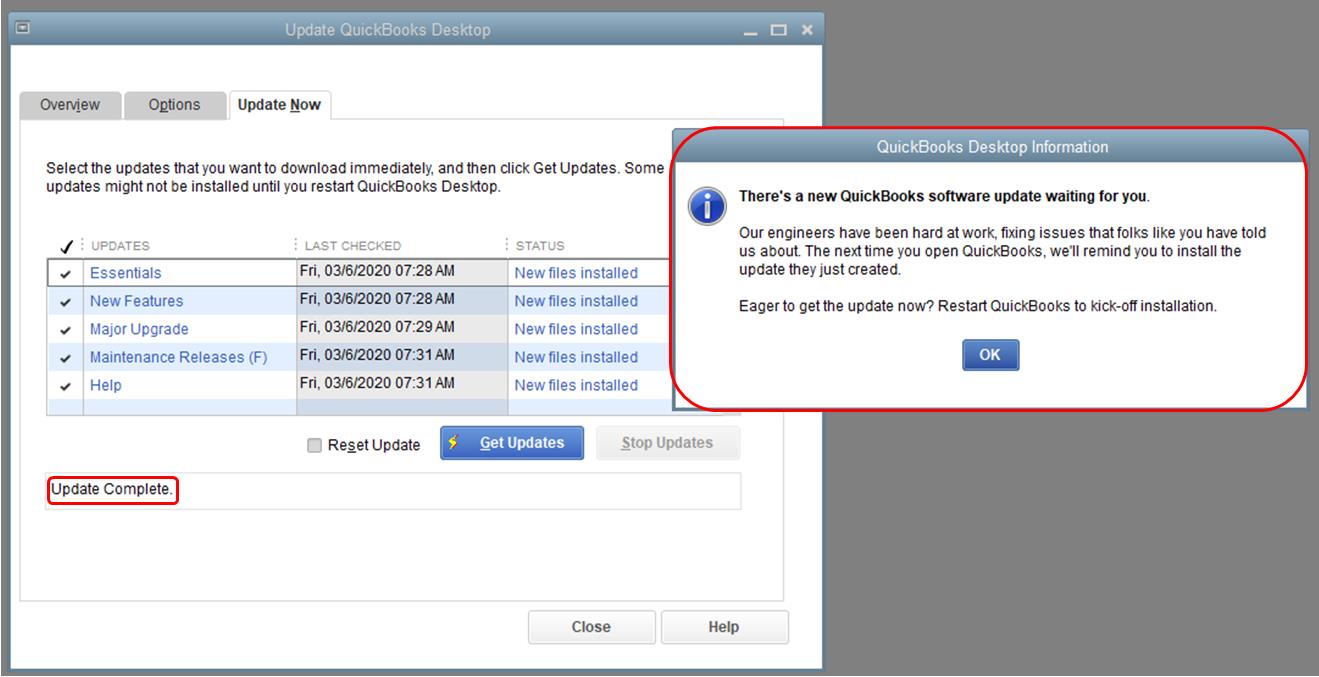Viewport: 1319px width, 677px height.
Task: Click the QuickBooks Desktop Information title bar
Action: [990, 147]
